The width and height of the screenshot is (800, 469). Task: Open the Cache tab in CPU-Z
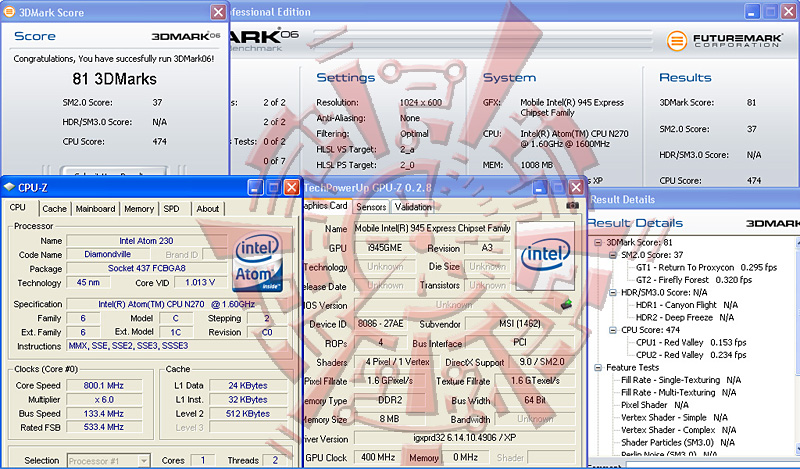click(x=55, y=209)
